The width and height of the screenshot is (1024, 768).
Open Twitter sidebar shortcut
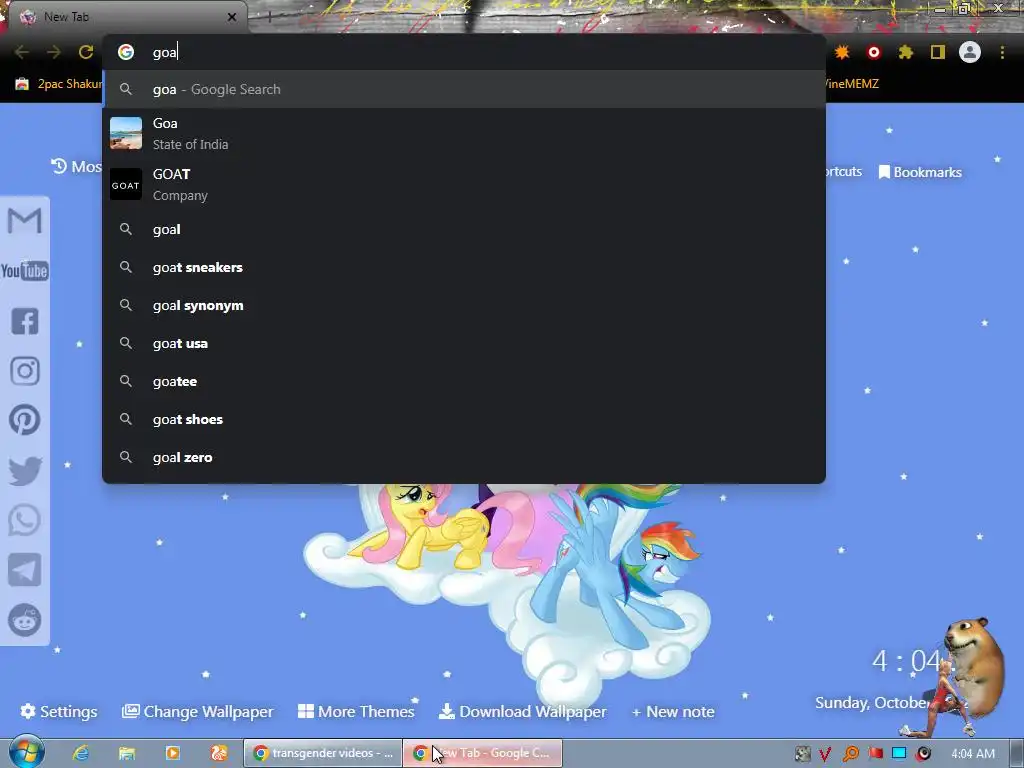click(x=25, y=471)
